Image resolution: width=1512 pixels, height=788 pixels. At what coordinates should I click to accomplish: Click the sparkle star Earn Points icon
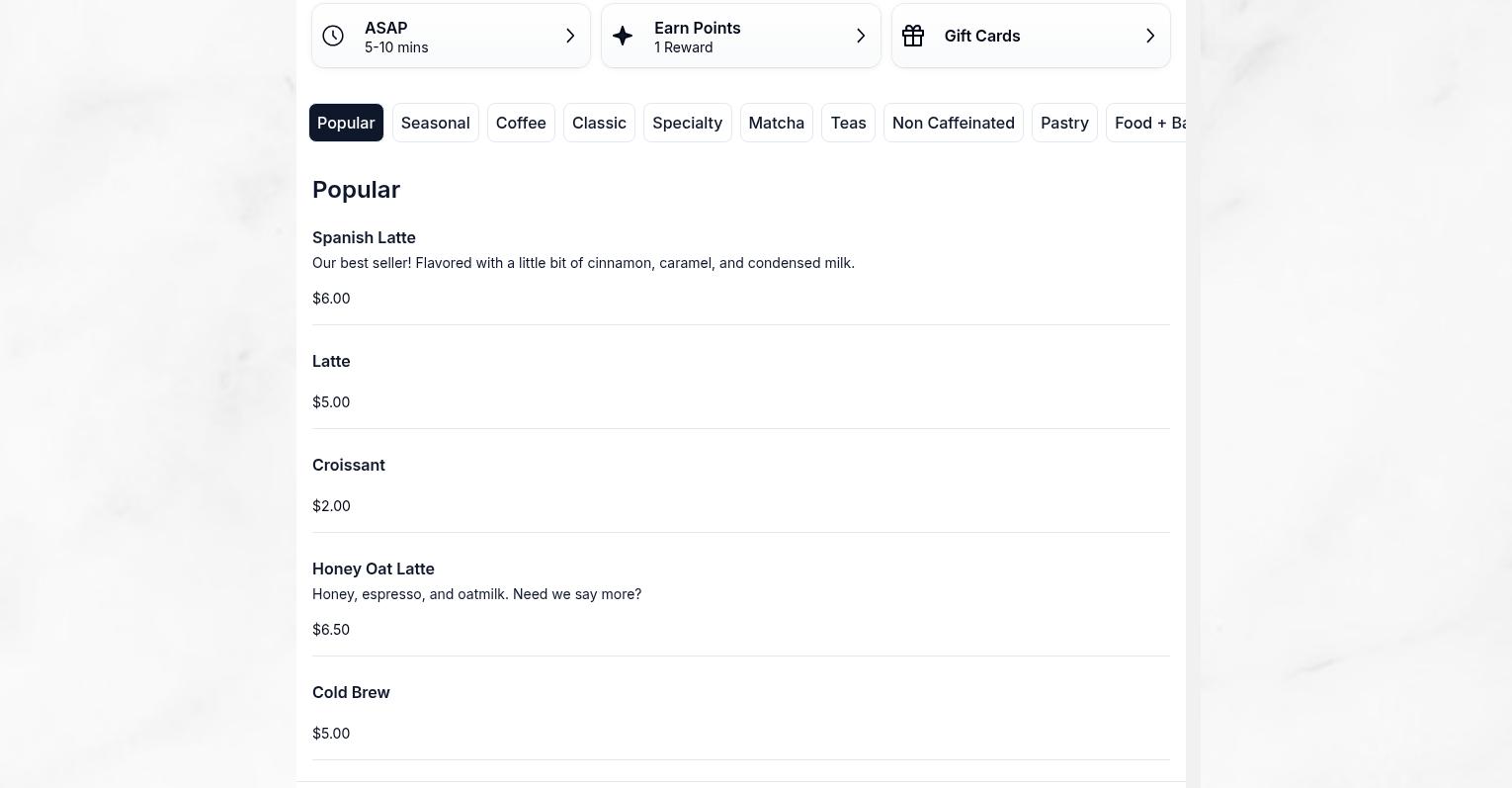pos(623,36)
